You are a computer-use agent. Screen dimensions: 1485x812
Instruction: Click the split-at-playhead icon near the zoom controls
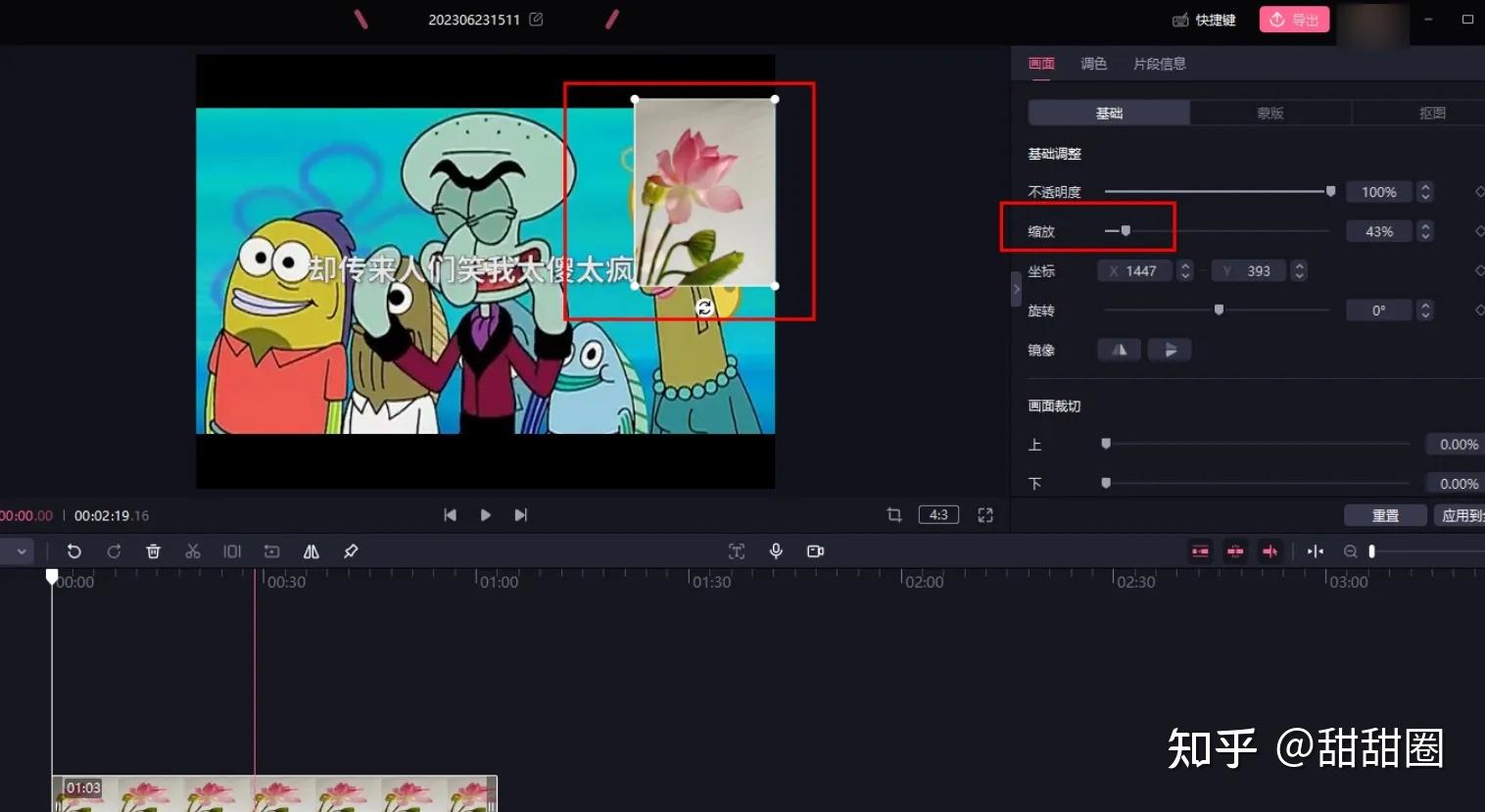point(1316,551)
